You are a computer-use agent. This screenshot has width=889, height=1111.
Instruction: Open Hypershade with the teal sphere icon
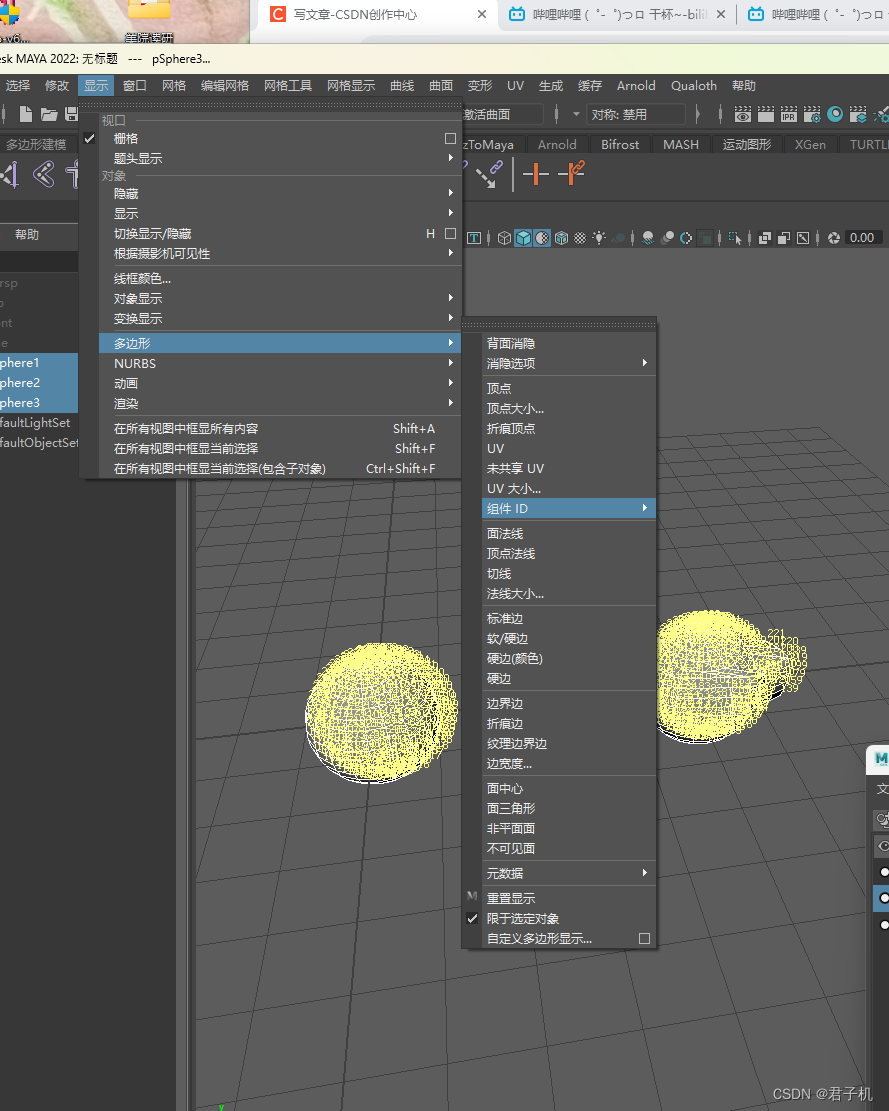coord(835,114)
